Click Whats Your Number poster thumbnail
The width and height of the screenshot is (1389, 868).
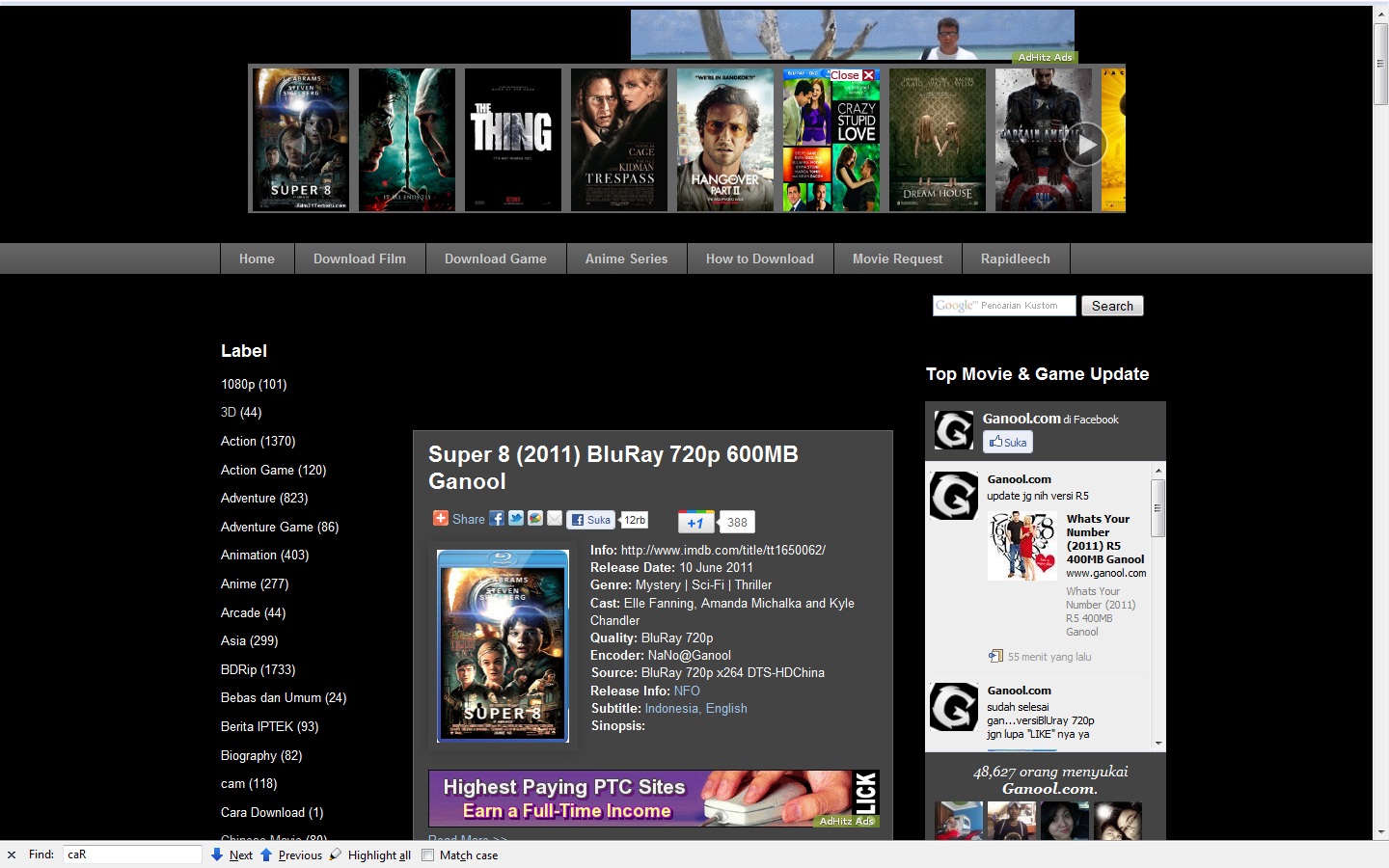(x=1022, y=546)
